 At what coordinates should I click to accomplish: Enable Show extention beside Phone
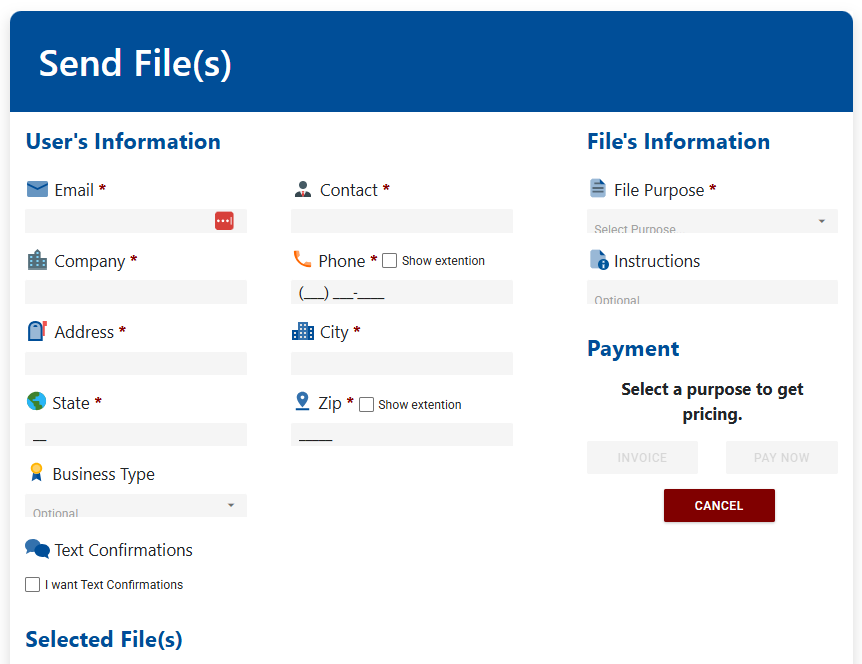click(388, 260)
